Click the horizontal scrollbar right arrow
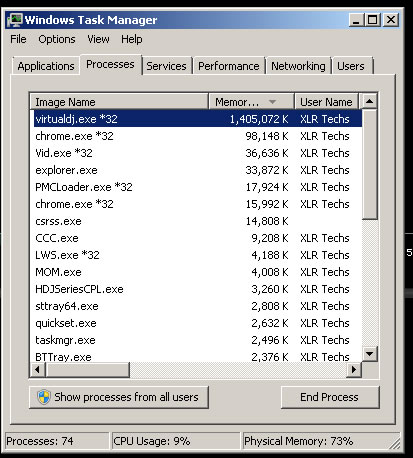Screen dimensions: 413x458 (x=354, y=370)
